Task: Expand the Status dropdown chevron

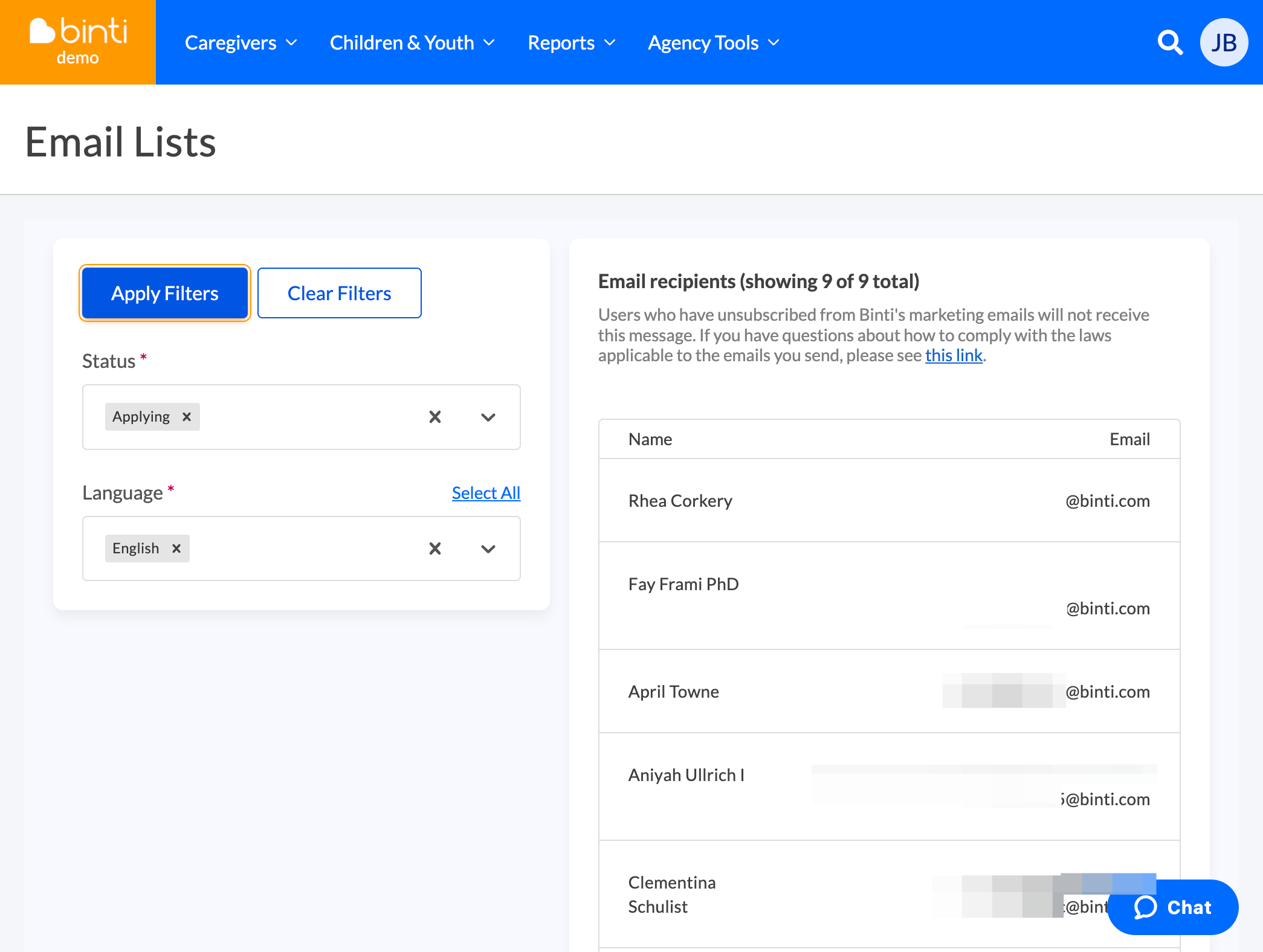Action: tap(488, 417)
